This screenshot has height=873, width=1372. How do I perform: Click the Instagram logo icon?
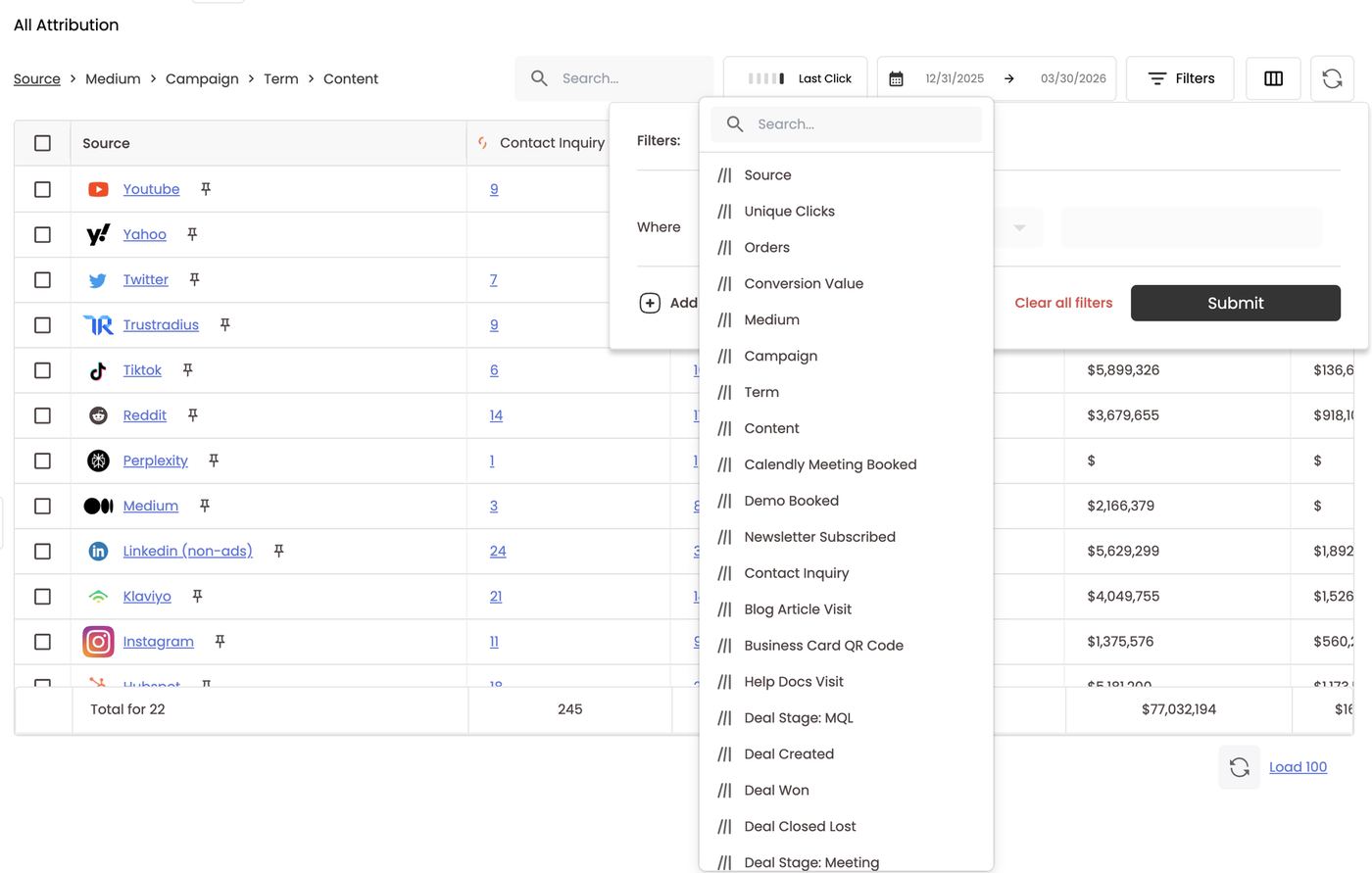[x=98, y=642]
